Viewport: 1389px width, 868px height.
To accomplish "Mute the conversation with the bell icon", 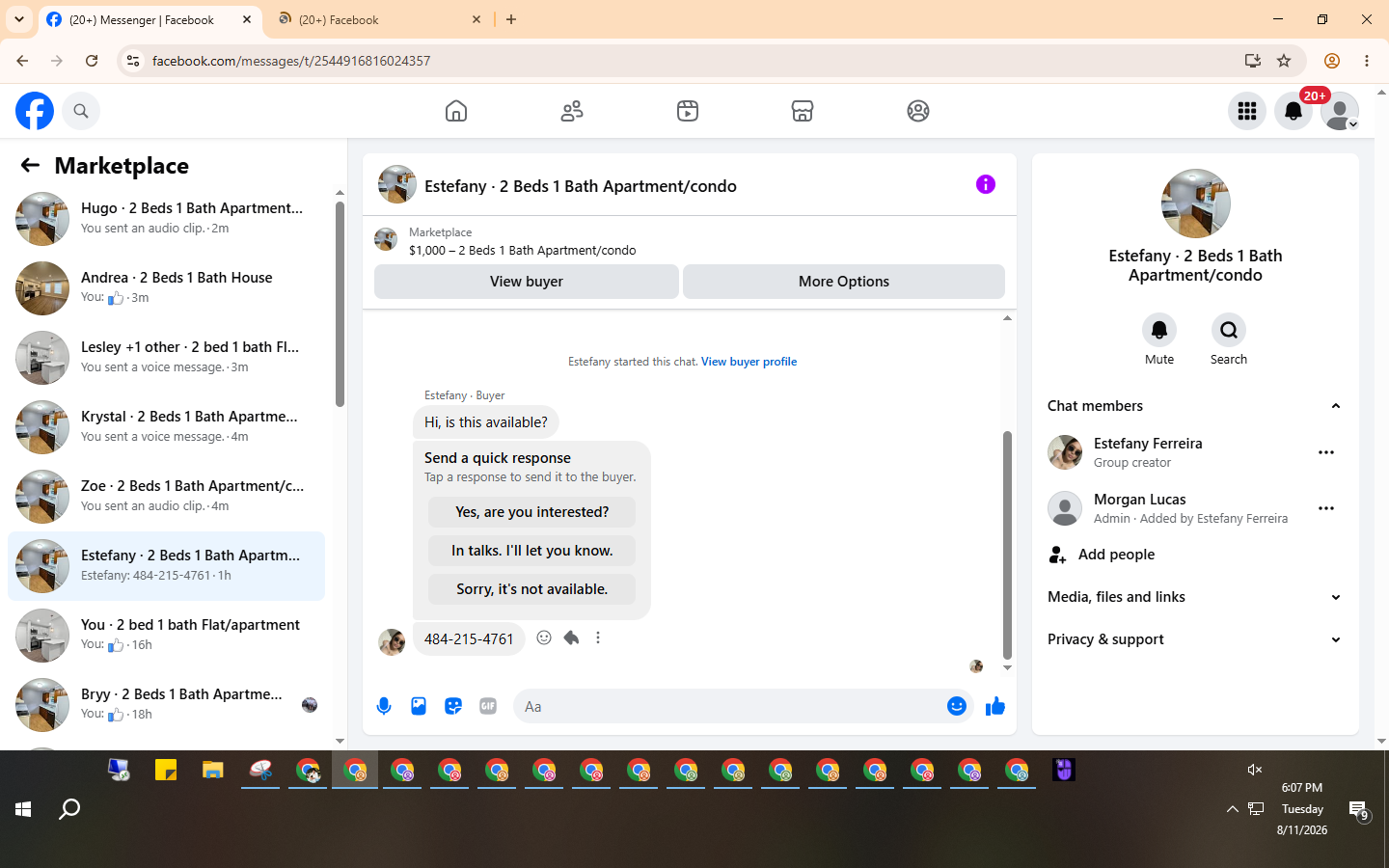I will pos(1159,330).
